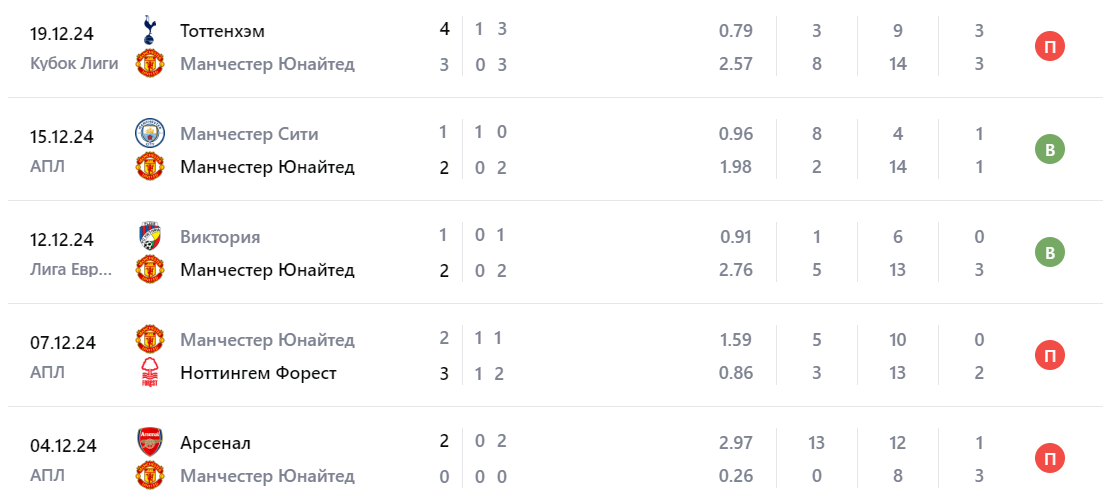Viewport: 1113px width, 501px height.
Task: Open the Арсенал team link
Action: 215,442
